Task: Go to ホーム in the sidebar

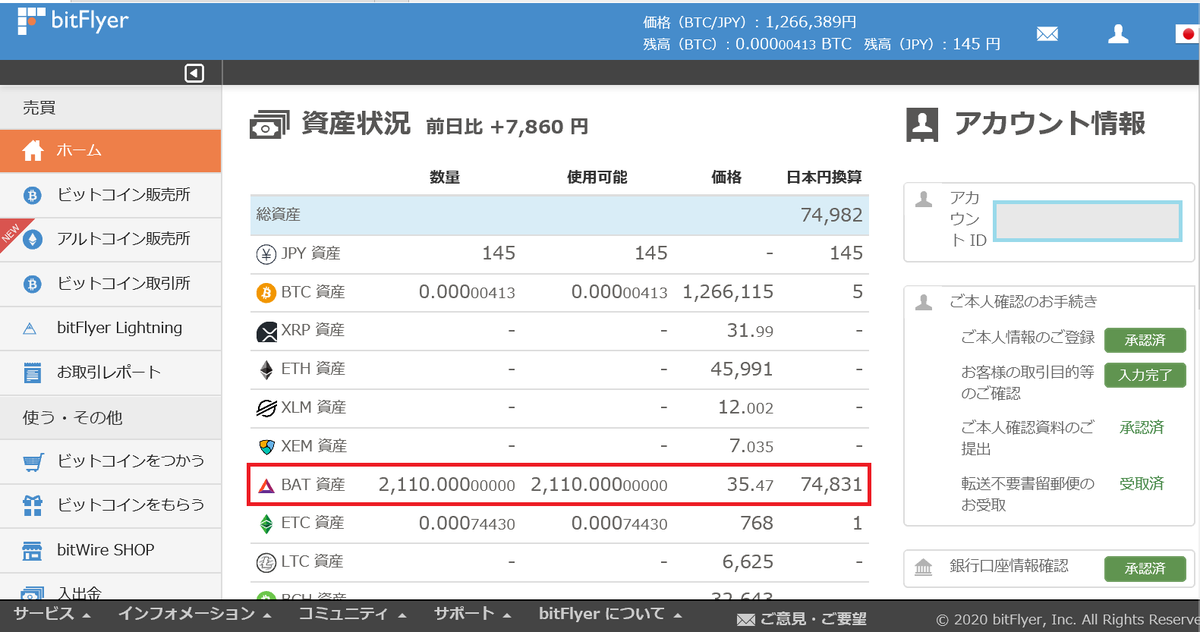Action: click(x=110, y=151)
